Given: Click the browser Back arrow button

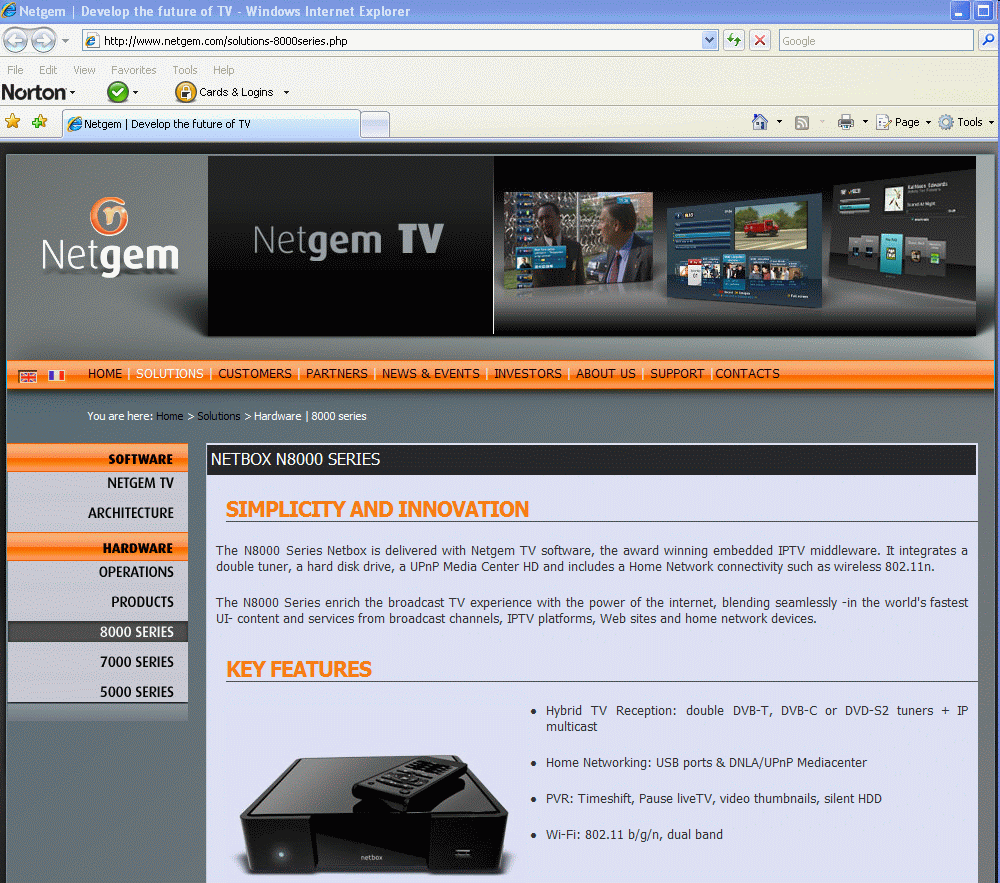Looking at the screenshot, I should [16, 41].
